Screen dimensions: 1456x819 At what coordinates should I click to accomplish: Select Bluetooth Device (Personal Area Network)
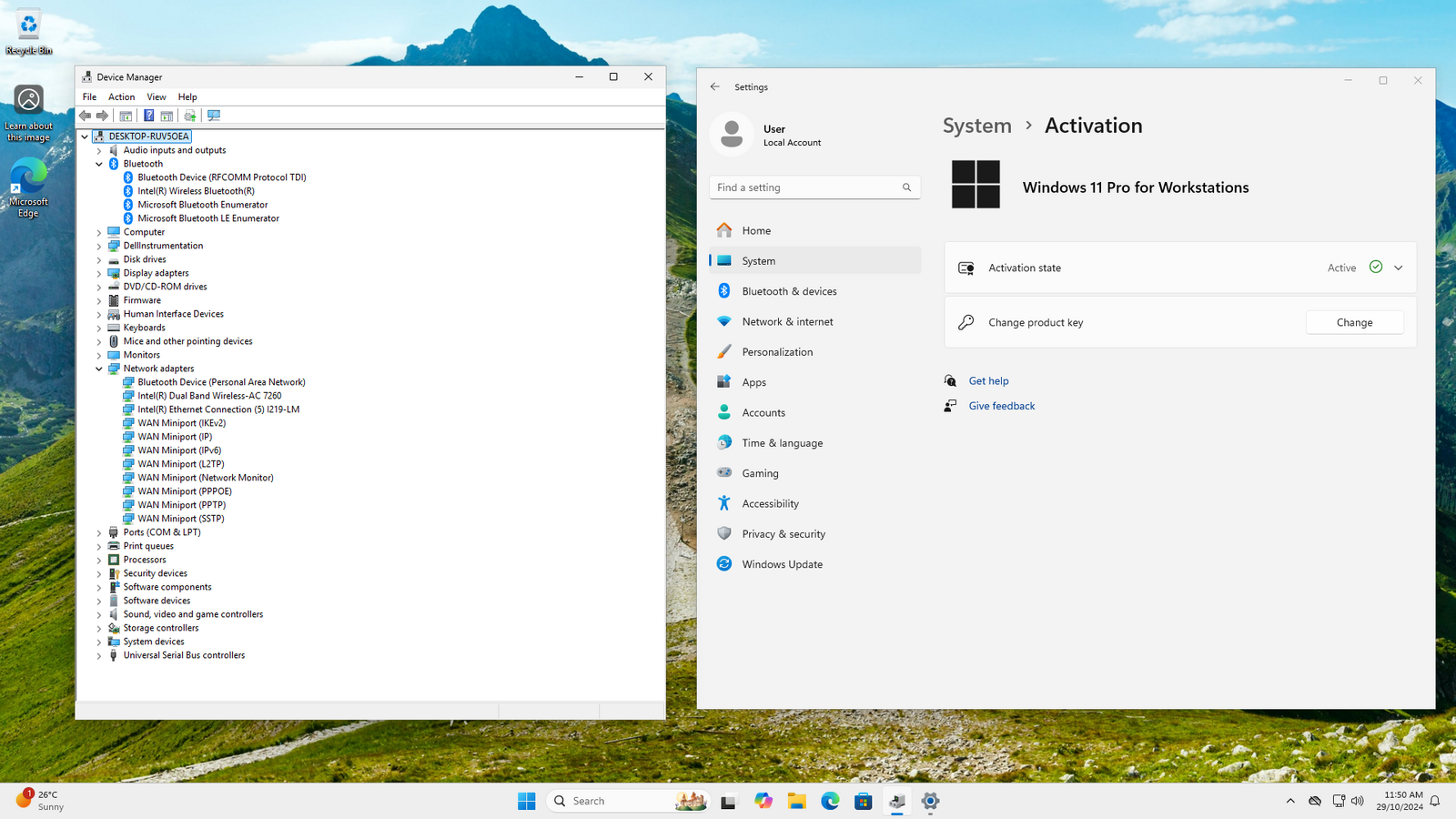coord(221,382)
